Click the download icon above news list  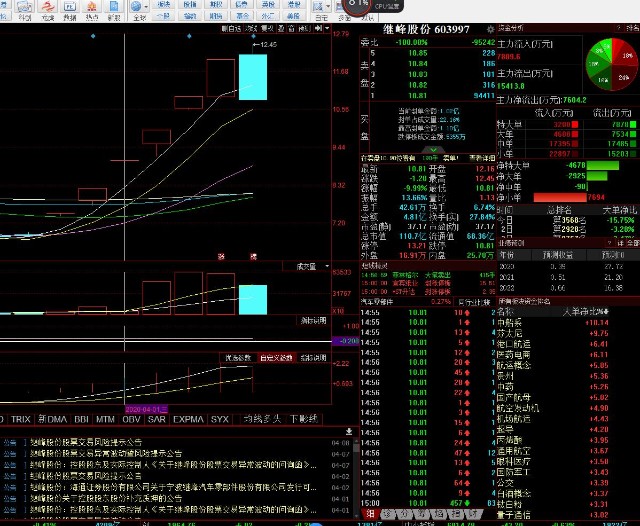[349, 431]
